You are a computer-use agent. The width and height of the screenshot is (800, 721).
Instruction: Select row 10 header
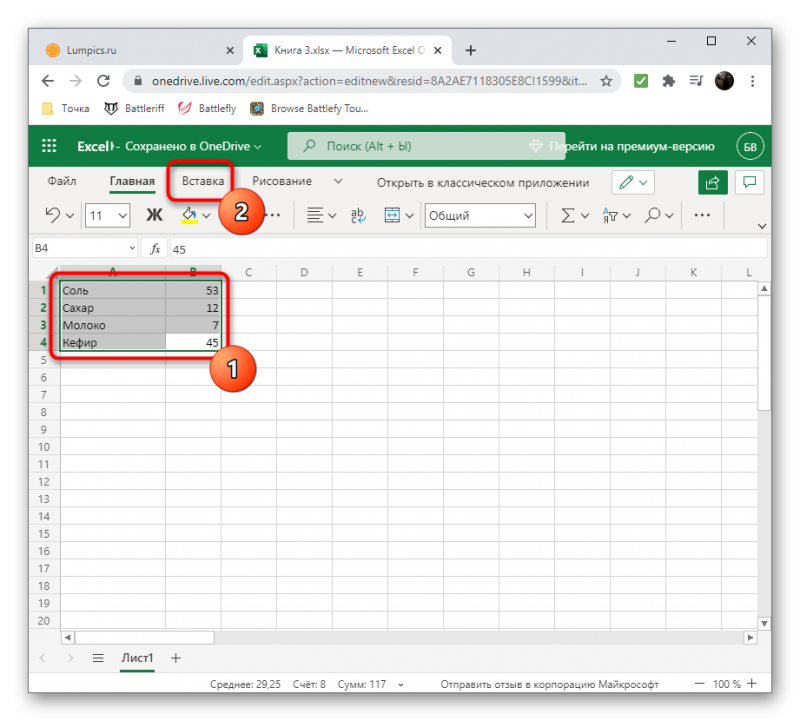coord(44,447)
